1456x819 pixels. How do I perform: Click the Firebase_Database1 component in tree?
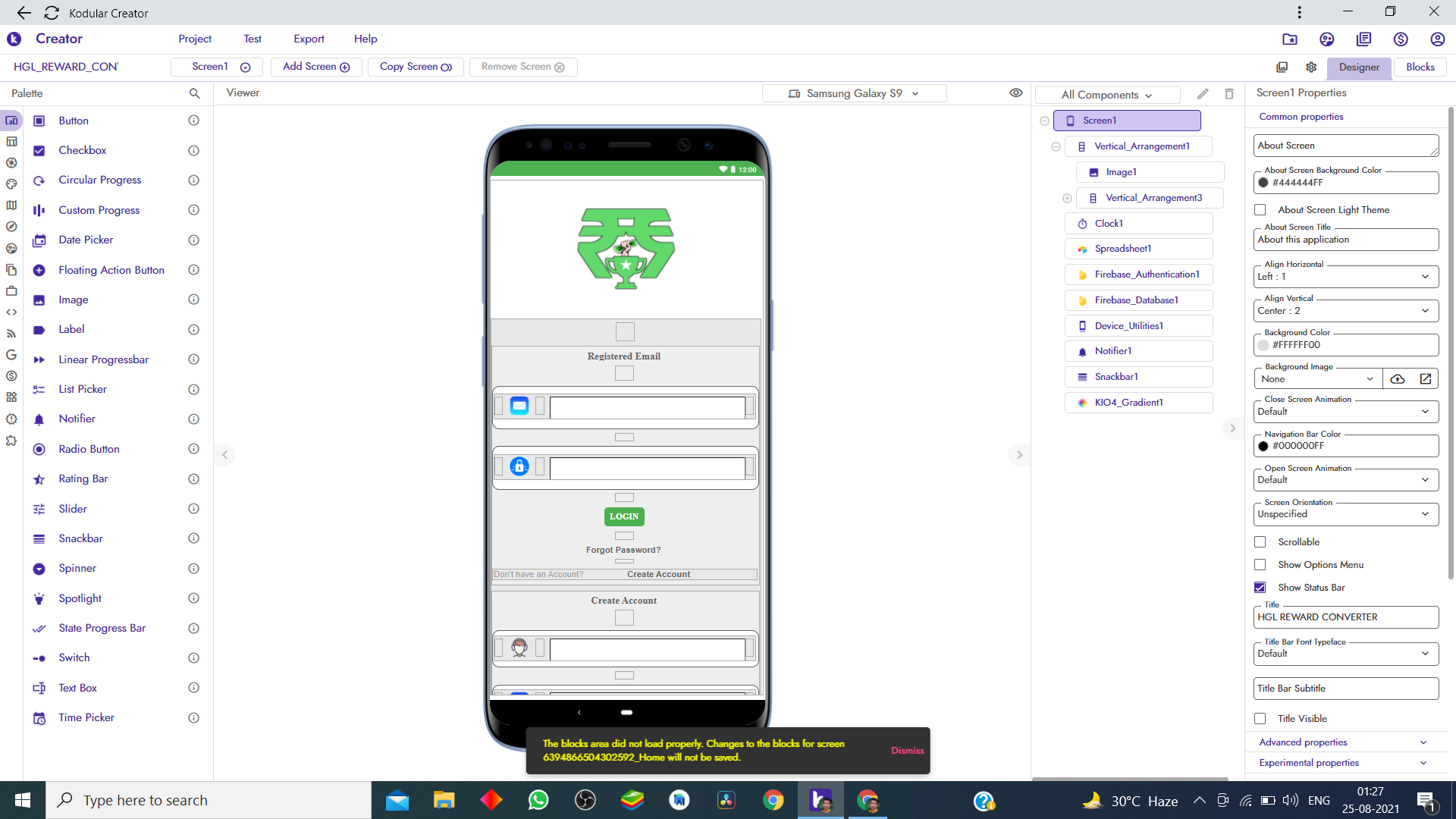tap(1136, 300)
